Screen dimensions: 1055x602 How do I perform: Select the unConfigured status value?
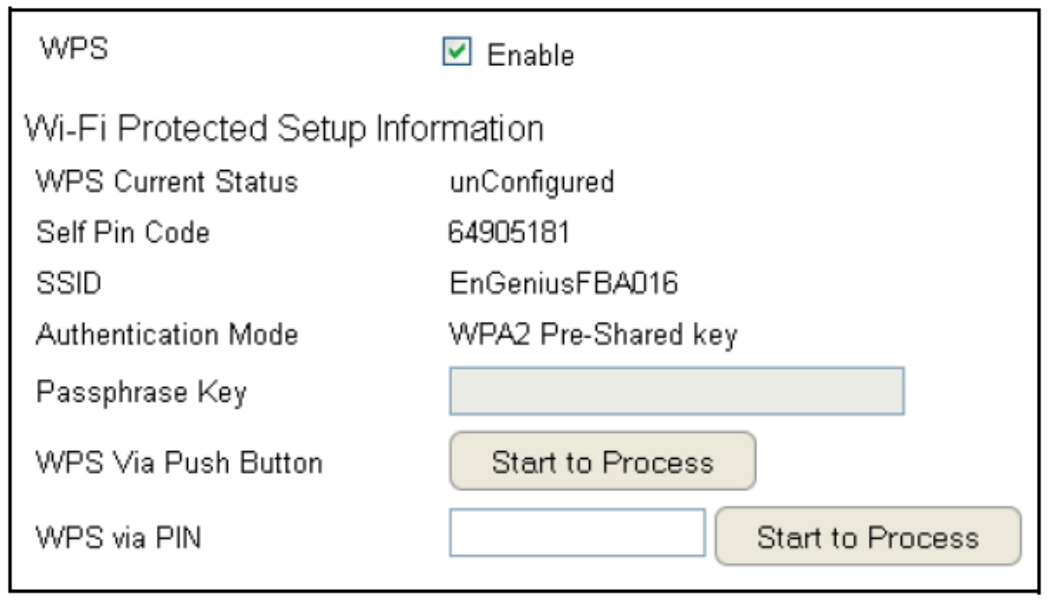[x=531, y=183]
